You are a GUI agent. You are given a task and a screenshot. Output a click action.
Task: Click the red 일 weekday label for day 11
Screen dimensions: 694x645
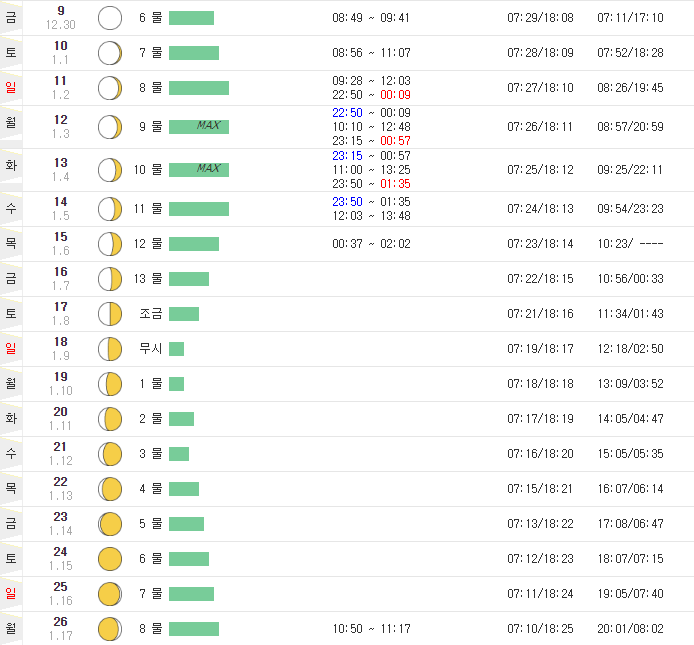(x=11, y=87)
